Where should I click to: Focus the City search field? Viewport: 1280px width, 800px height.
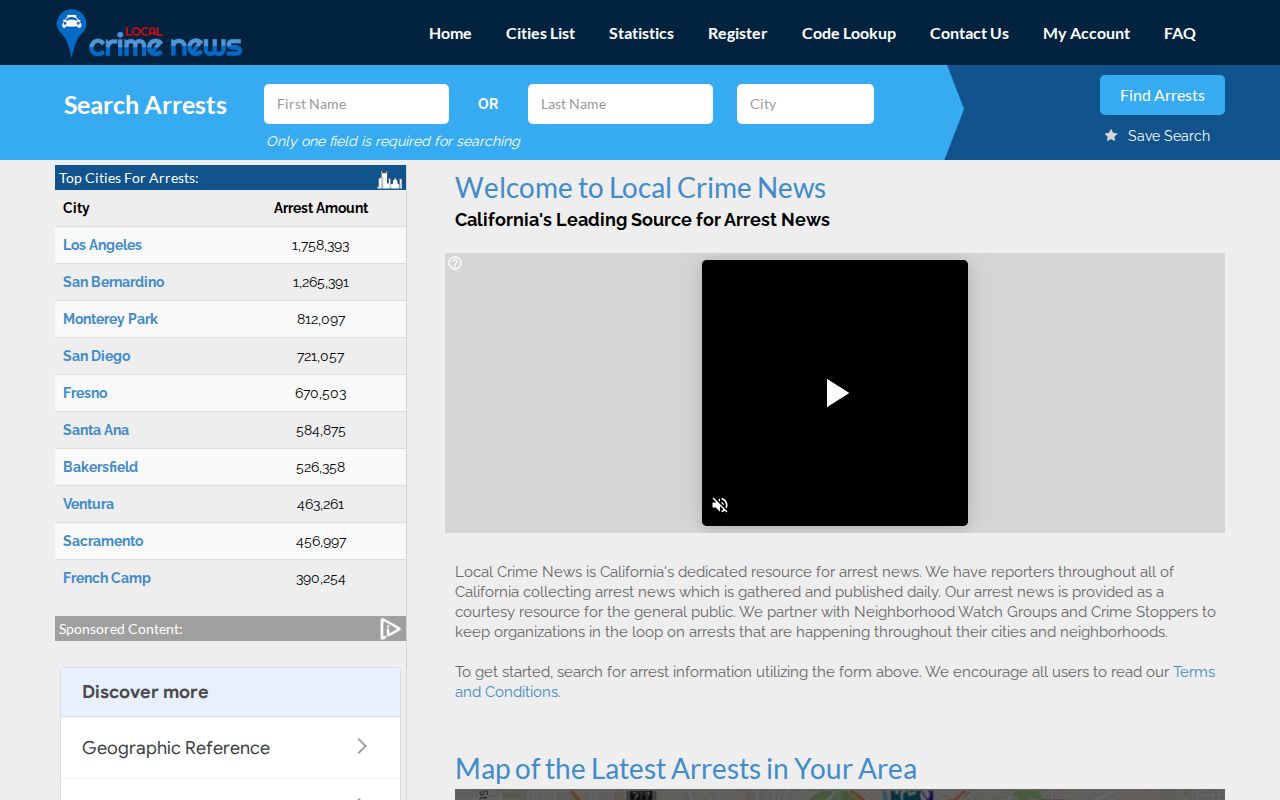click(805, 104)
